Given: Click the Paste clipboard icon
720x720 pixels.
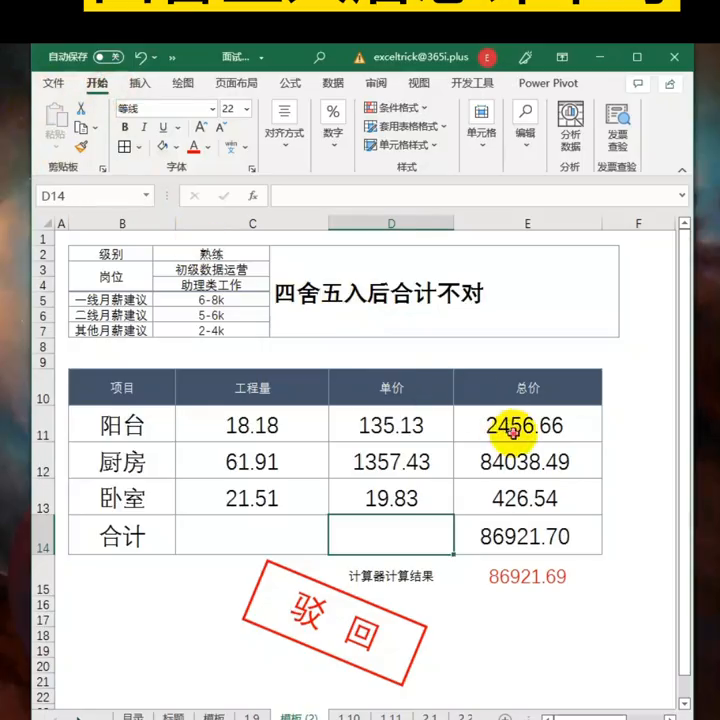Looking at the screenshot, I should tap(56, 114).
